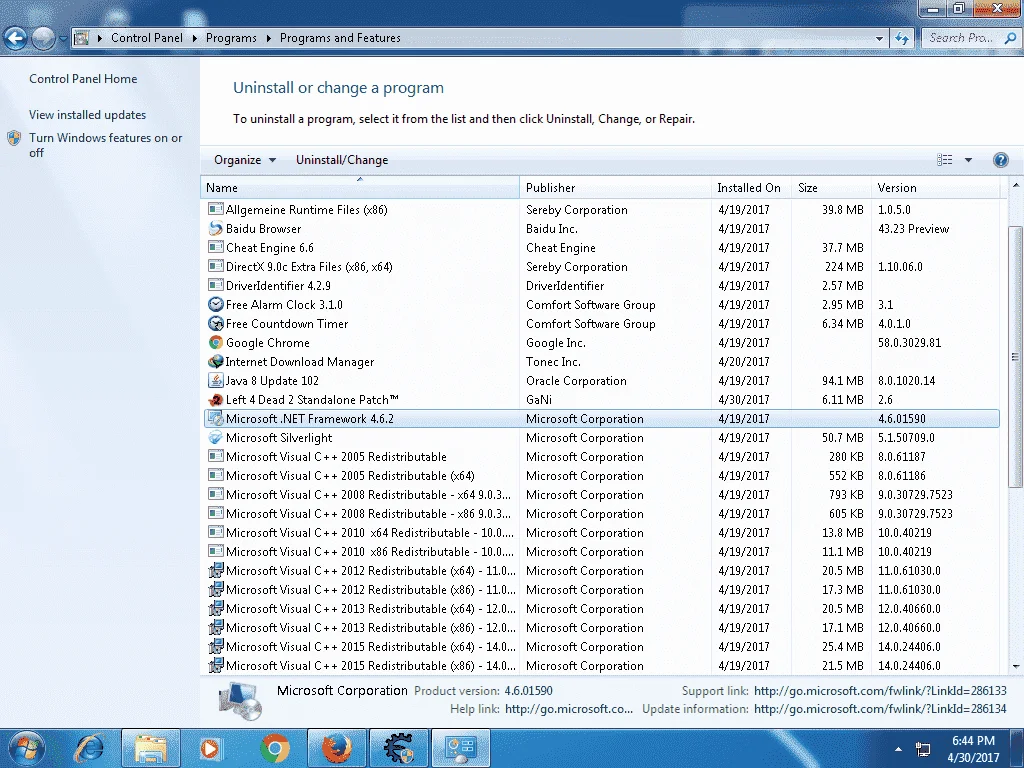Viewport: 1024px width, 768px height.
Task: Click the scrollbar down arrow
Action: [x=1016, y=666]
